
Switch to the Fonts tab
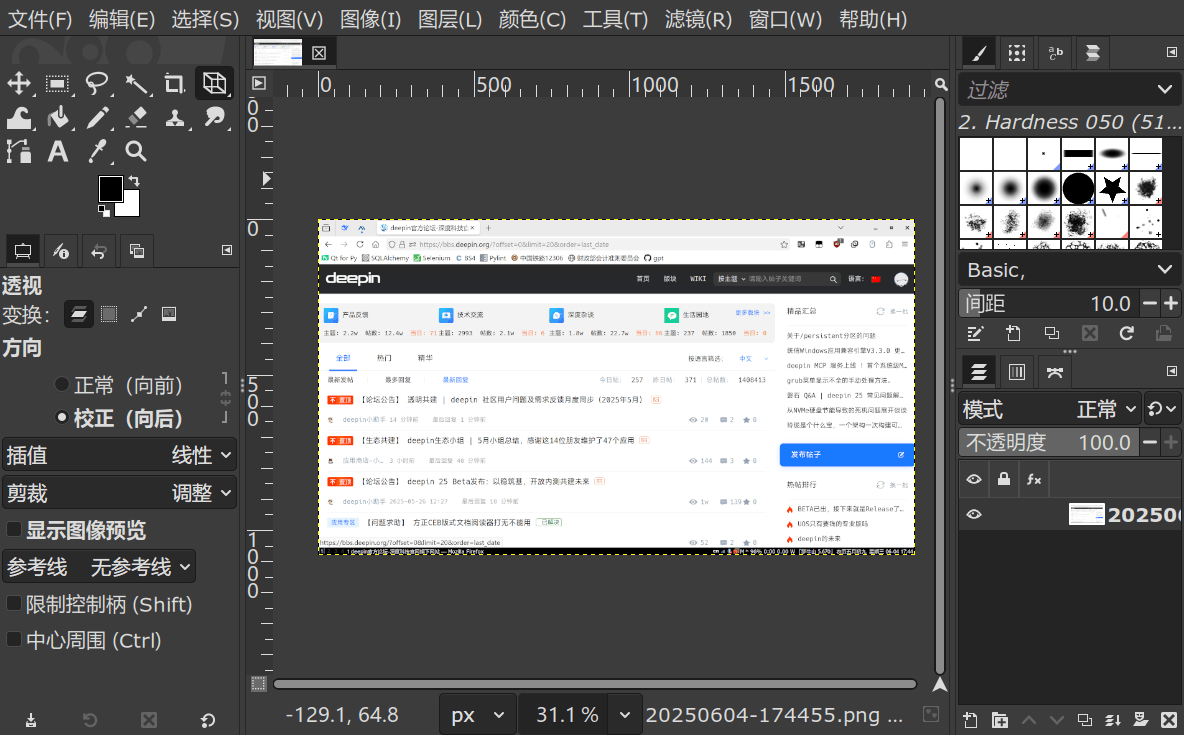[1055, 53]
